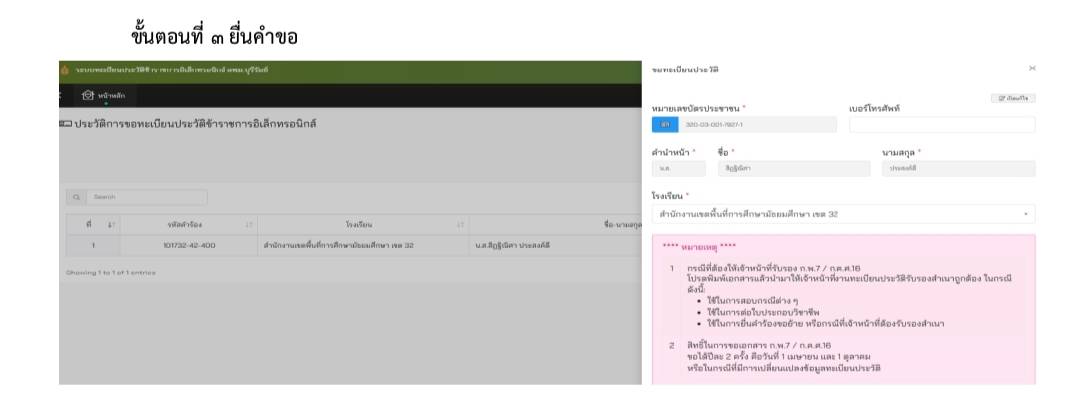Open the หน้าหลัก home tab

[104, 96]
